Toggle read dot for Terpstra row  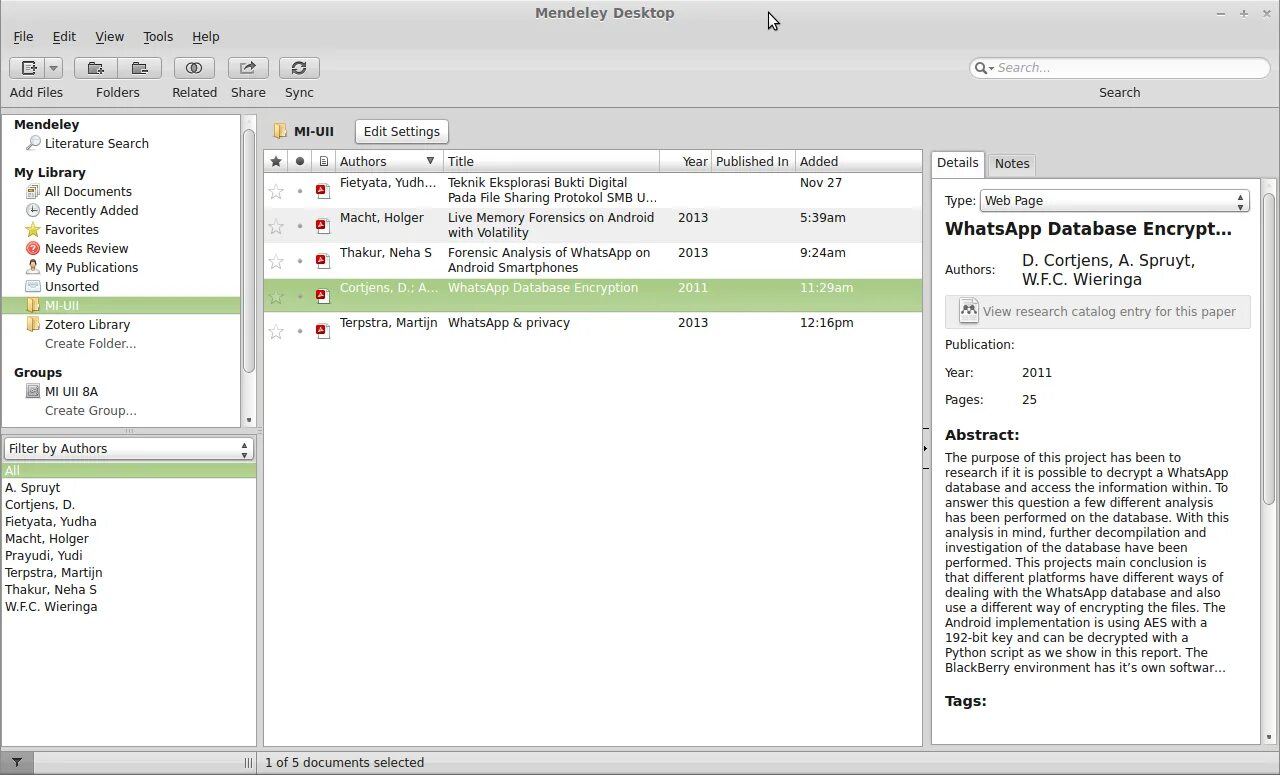300,331
